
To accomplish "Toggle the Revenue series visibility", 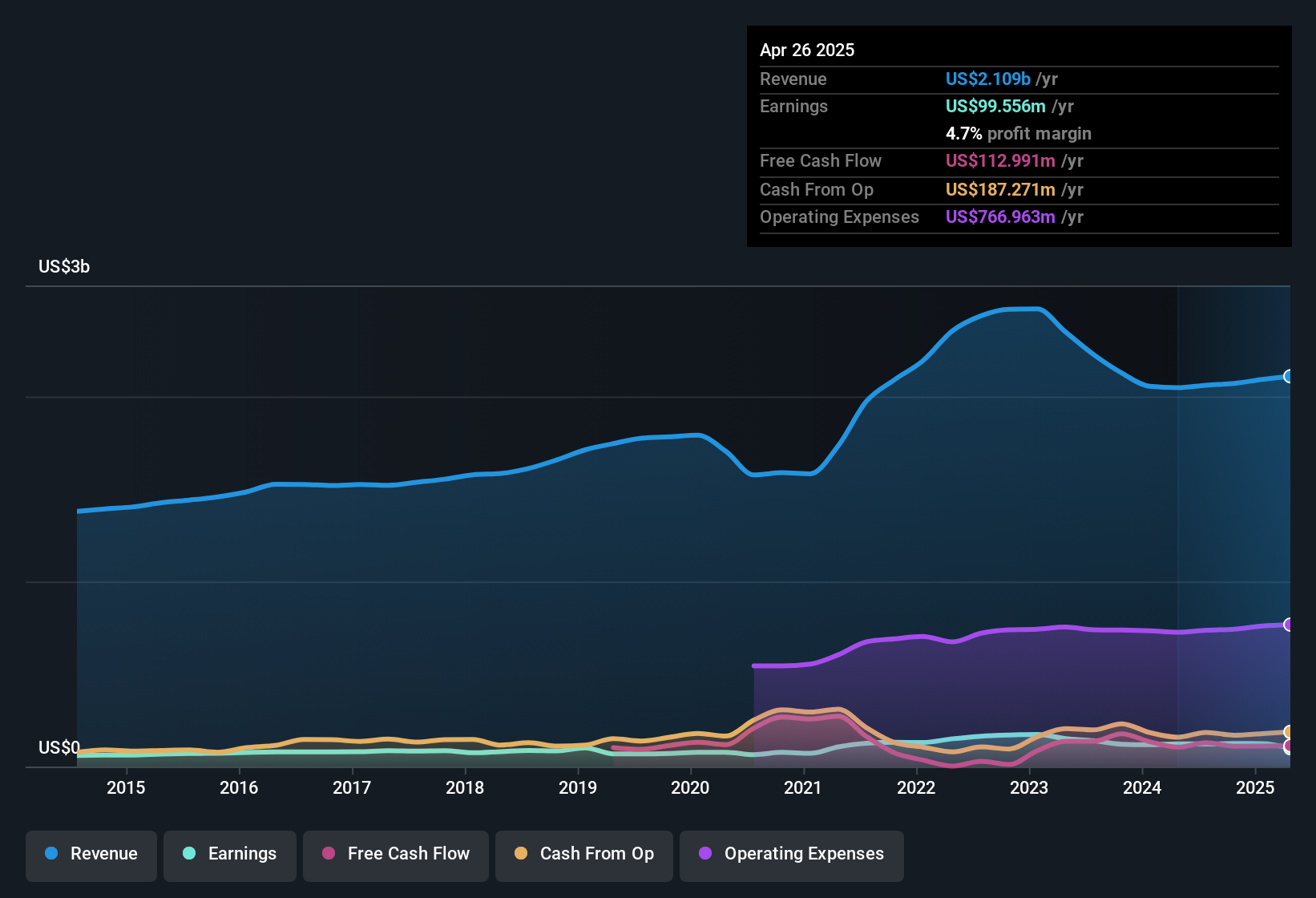I will tap(91, 854).
